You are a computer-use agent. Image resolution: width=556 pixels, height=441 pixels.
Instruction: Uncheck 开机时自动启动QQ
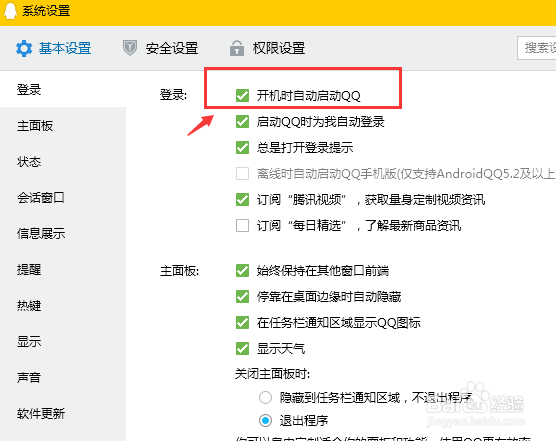243,95
